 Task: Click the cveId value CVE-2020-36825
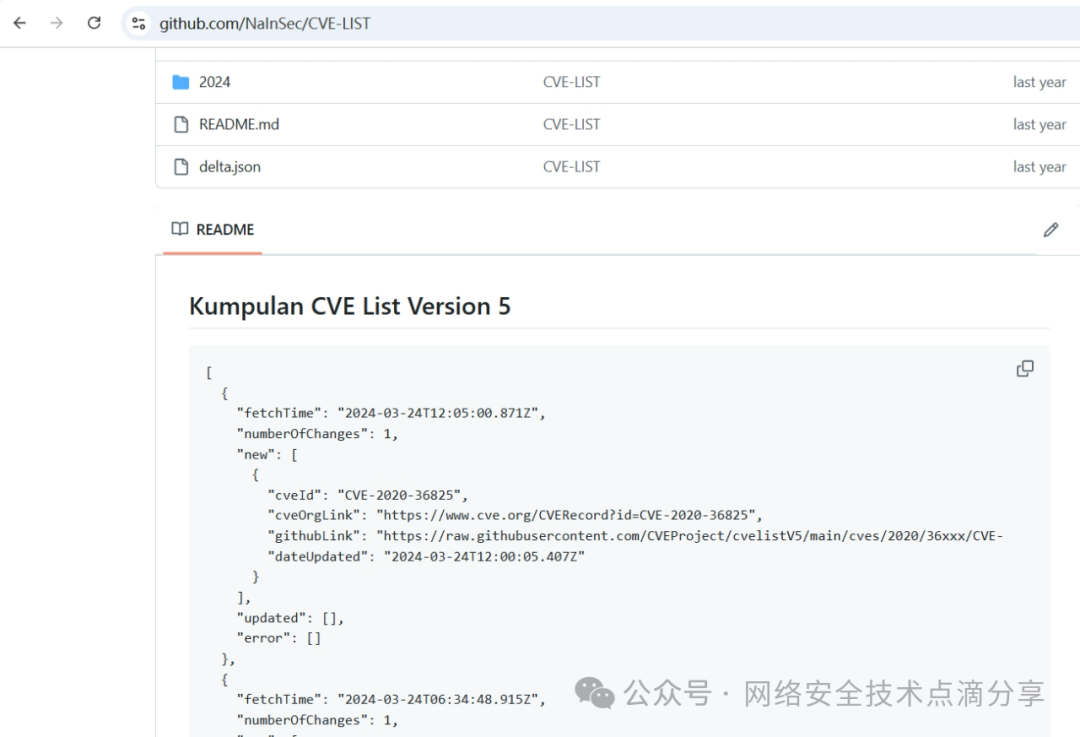click(399, 495)
